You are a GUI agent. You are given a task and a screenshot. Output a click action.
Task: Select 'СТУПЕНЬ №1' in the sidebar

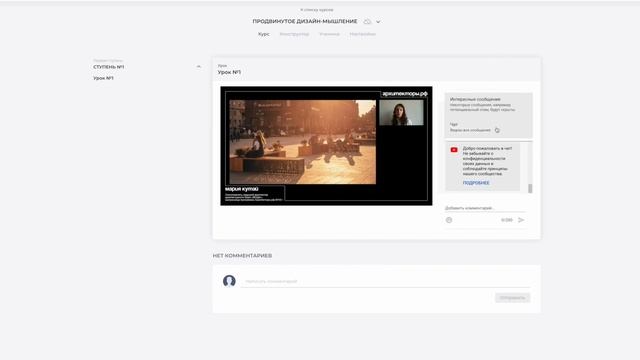tap(109, 67)
